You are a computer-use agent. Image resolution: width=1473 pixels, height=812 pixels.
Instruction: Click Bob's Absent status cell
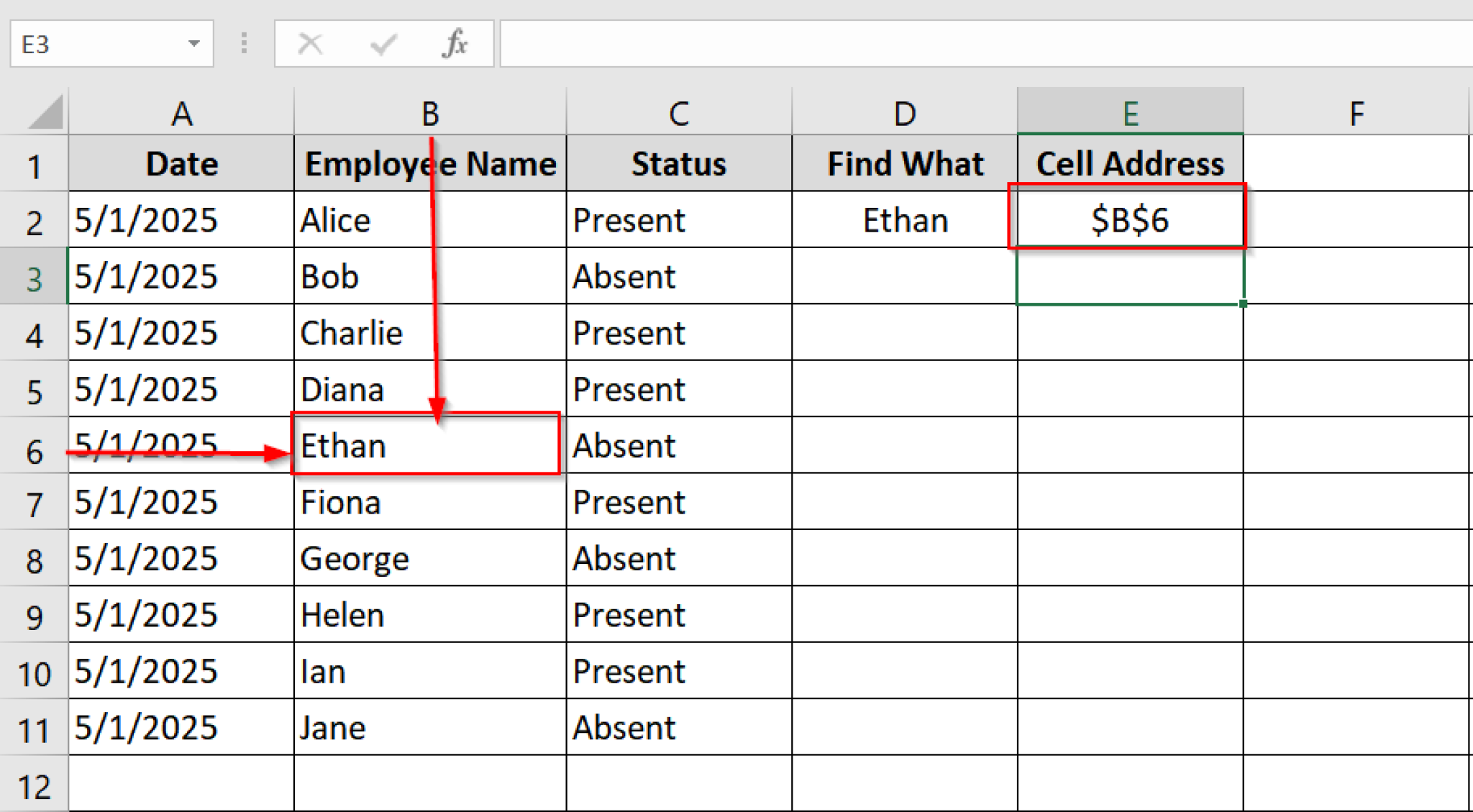[679, 276]
